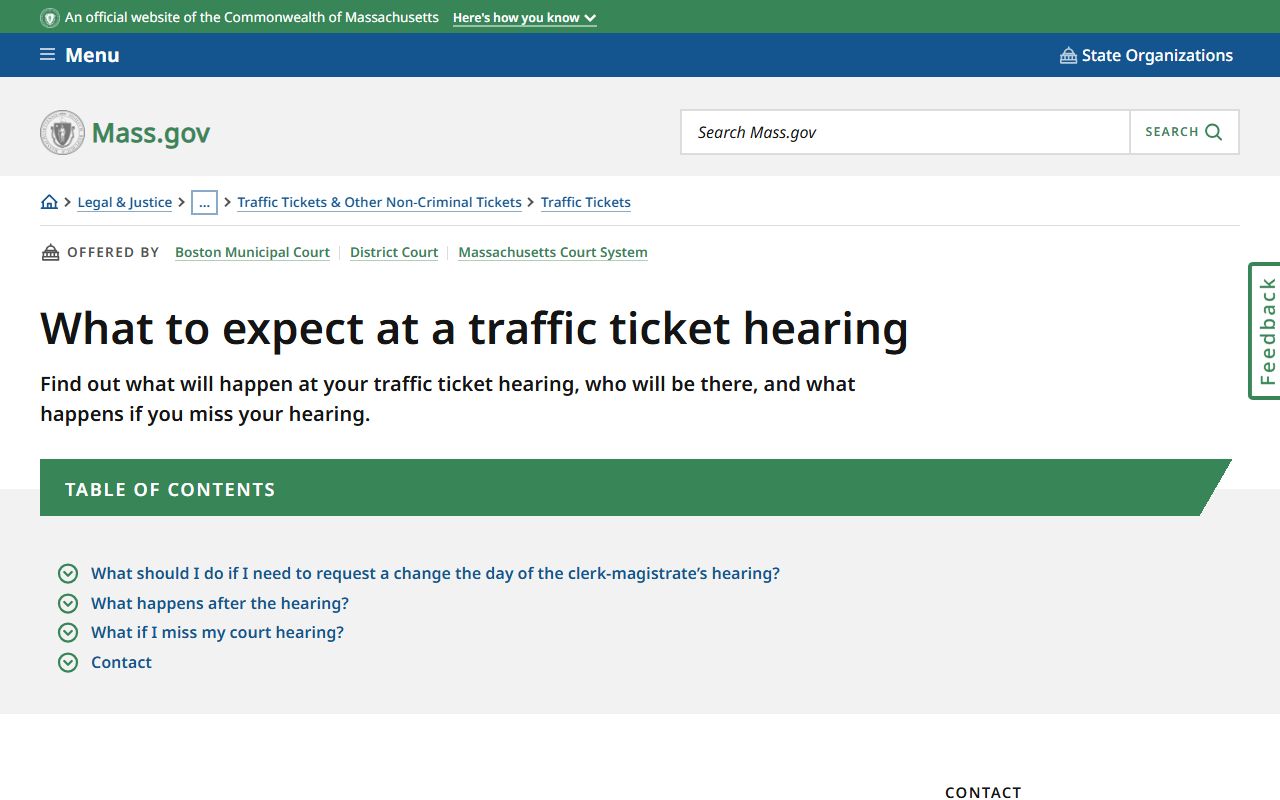Open the Traffic Tickets breadcrumb
Image resolution: width=1280 pixels, height=800 pixels.
pyautogui.click(x=586, y=202)
